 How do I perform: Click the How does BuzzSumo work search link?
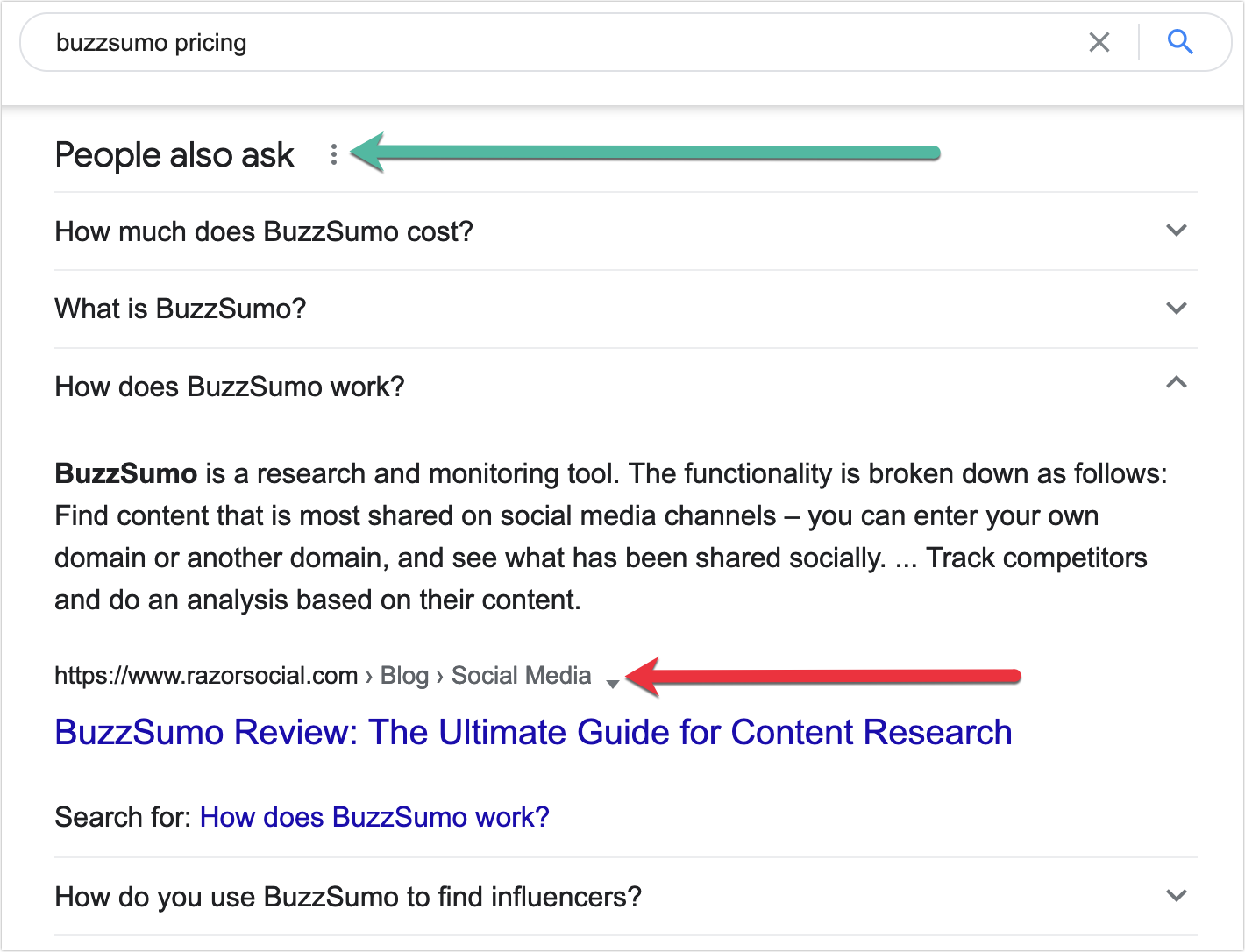[374, 816]
